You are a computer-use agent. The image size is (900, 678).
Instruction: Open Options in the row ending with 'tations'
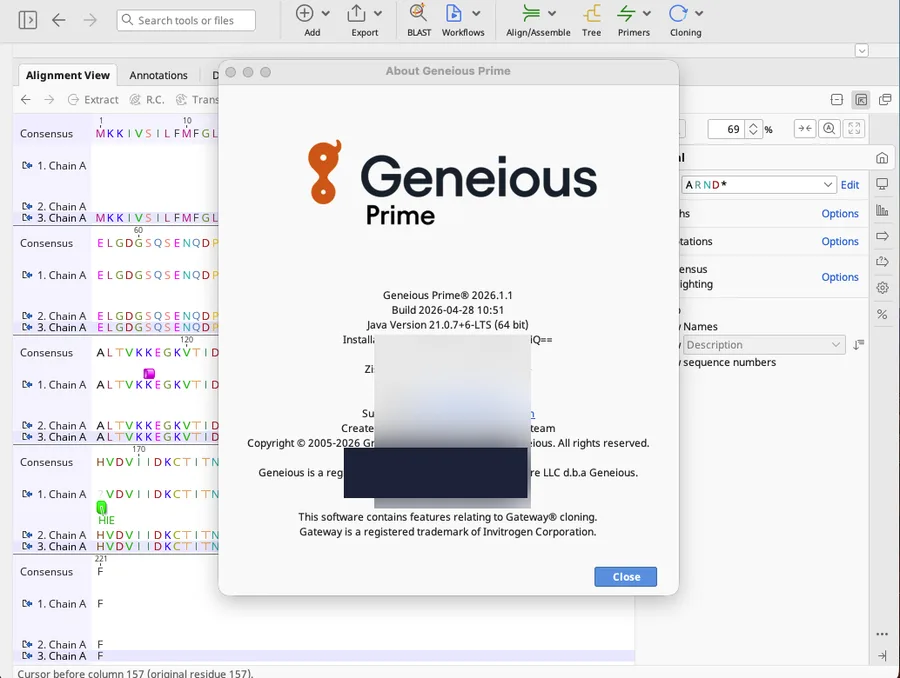(x=840, y=242)
